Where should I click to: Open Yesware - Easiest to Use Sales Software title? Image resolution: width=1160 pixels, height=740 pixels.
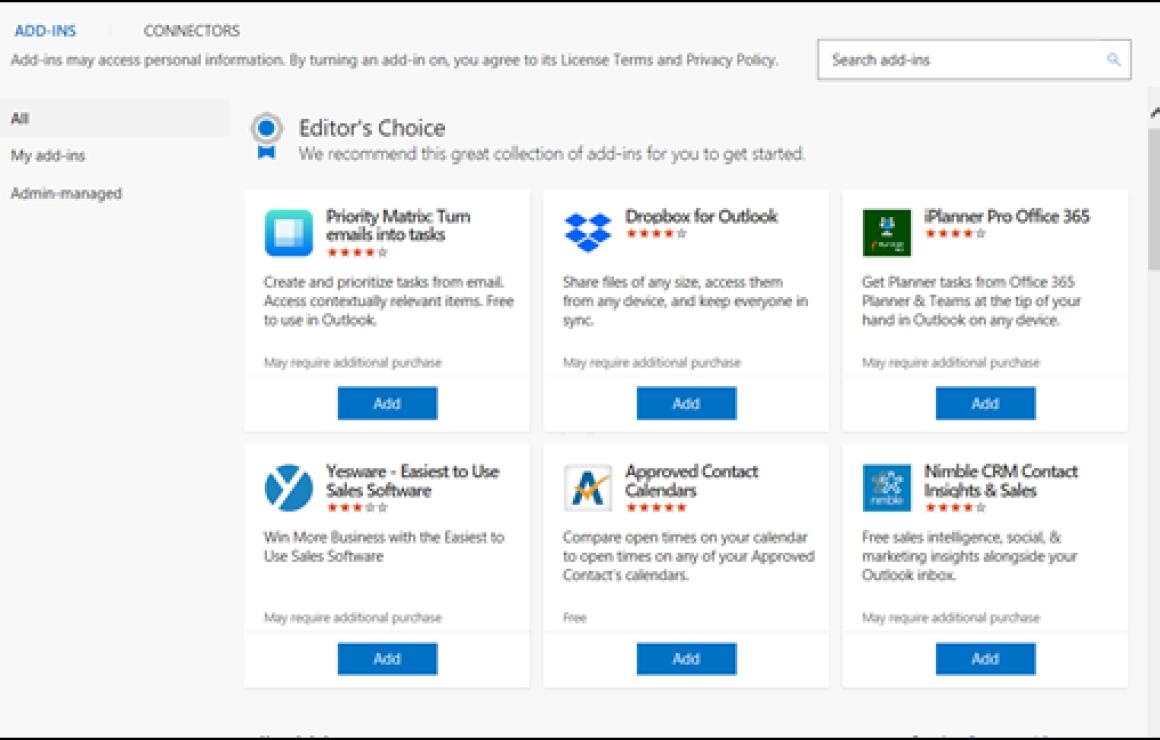(x=413, y=480)
